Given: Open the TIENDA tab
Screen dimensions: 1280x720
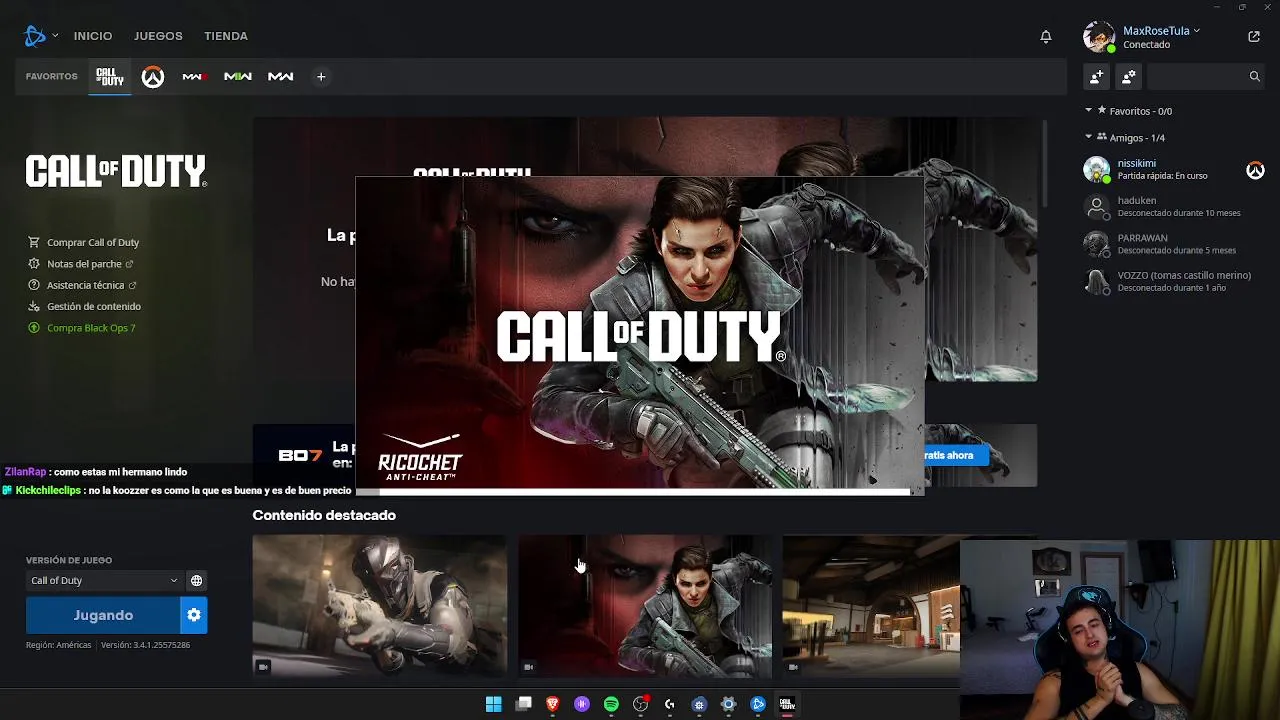Looking at the screenshot, I should click(226, 36).
